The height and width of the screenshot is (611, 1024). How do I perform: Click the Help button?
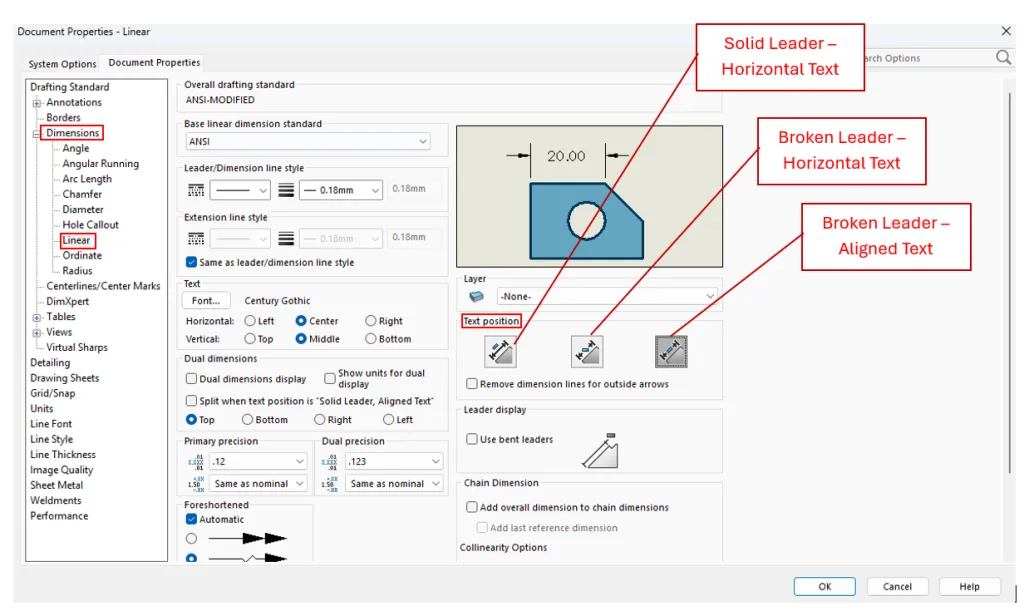click(x=969, y=586)
